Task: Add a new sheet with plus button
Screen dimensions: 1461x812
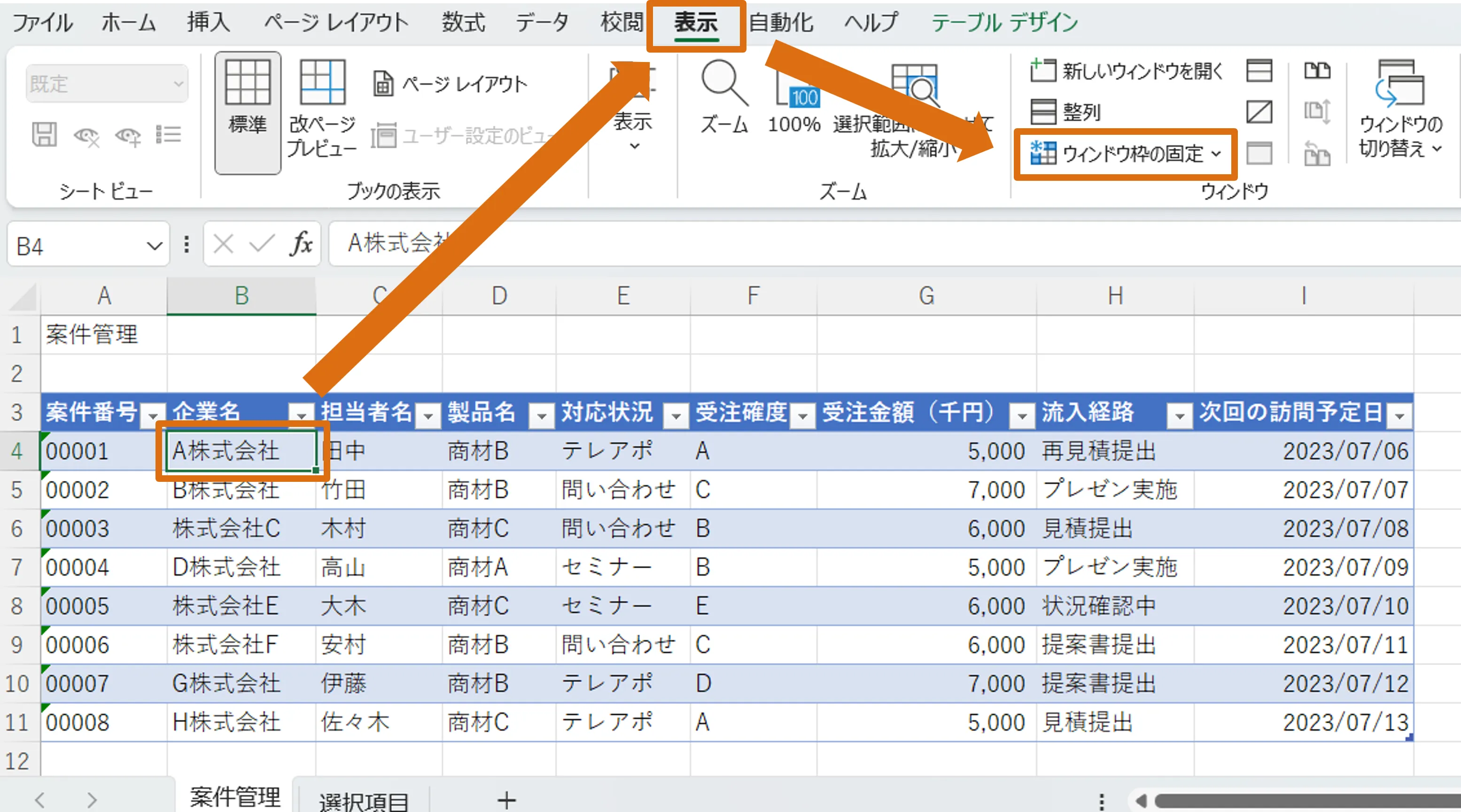Action: pyautogui.click(x=506, y=800)
